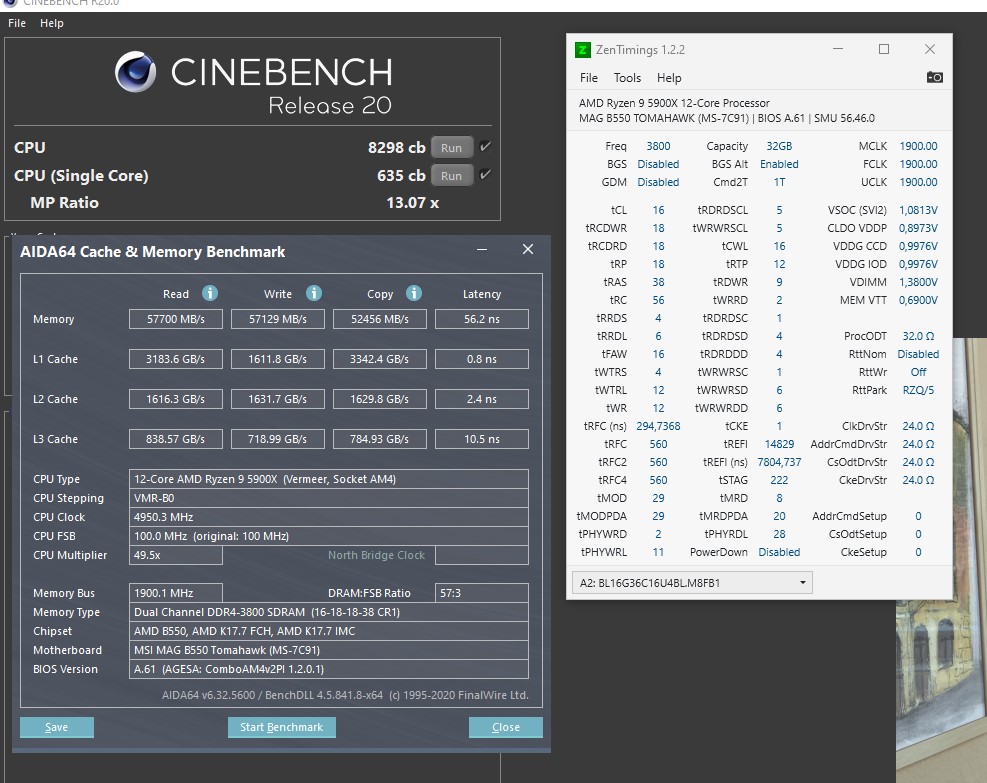Click the FCLK value 1900.00
Viewport: 987px width, 783px height.
[918, 164]
